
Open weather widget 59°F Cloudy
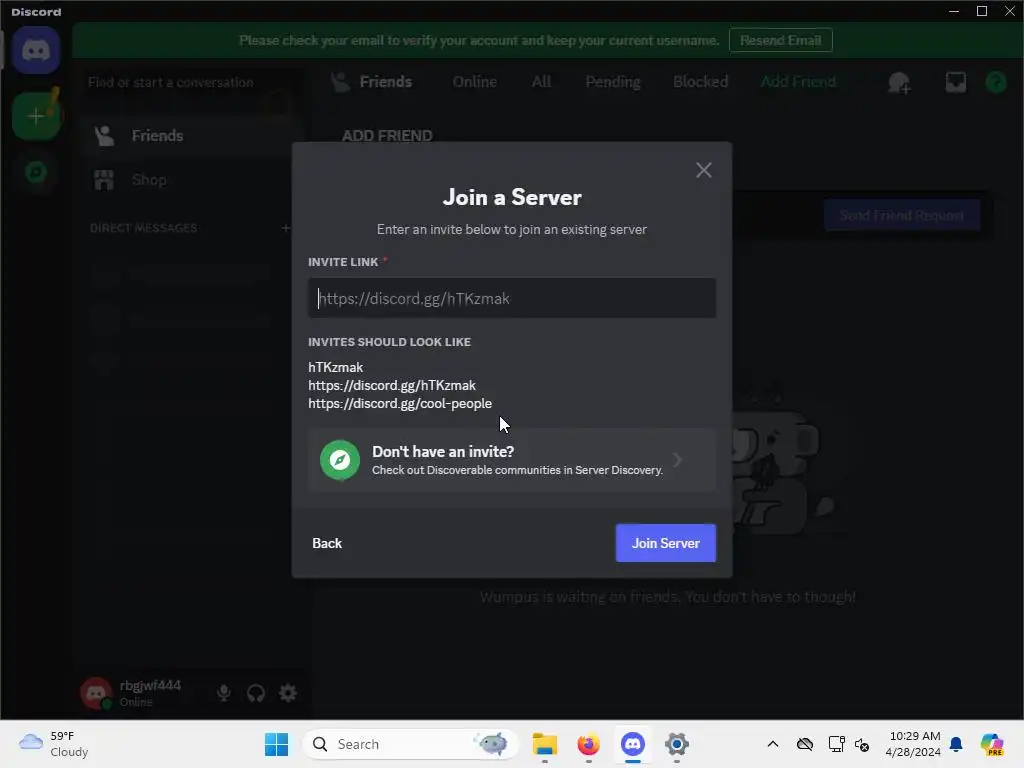pos(54,744)
